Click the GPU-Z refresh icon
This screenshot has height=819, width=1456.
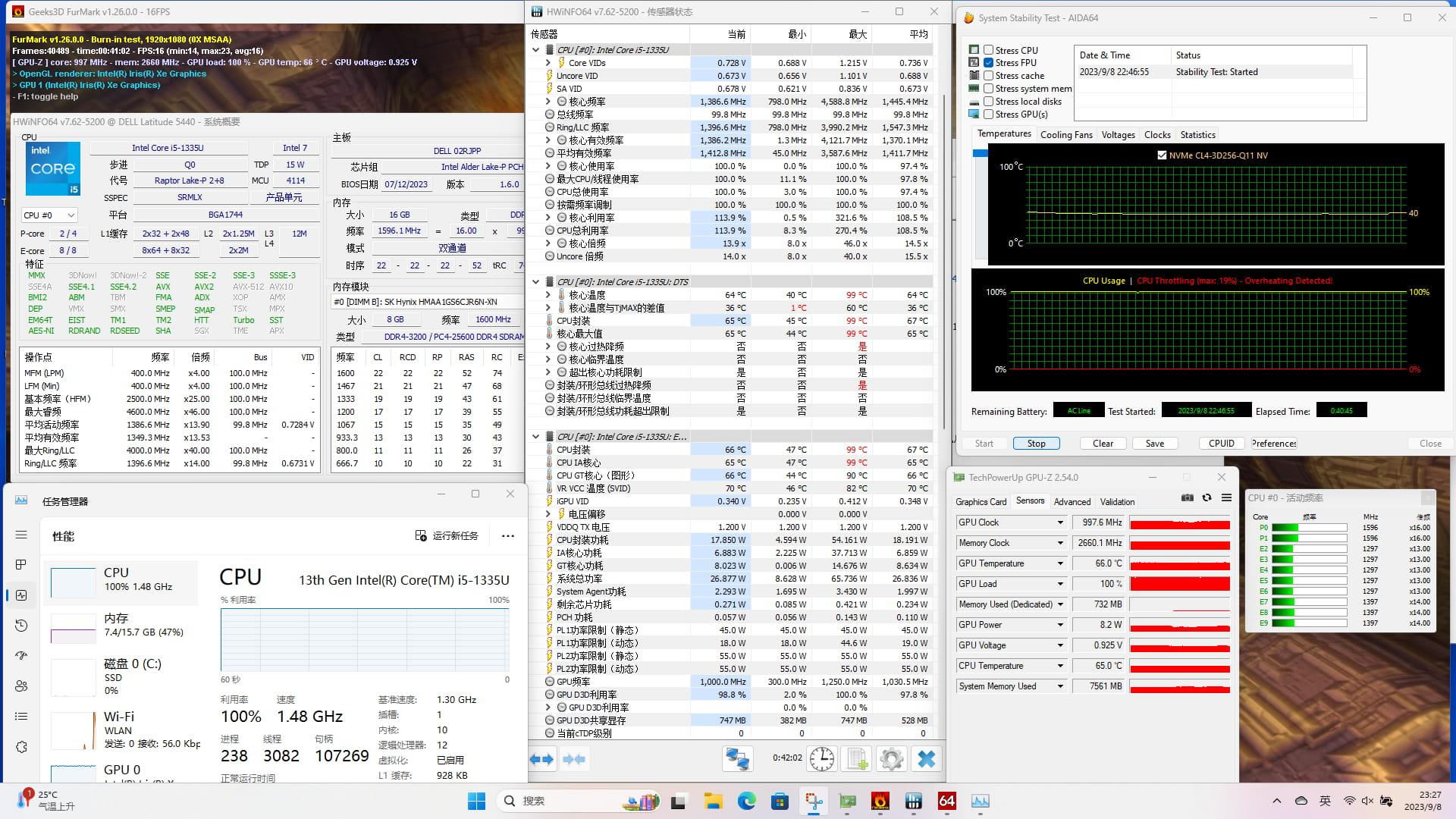(x=1207, y=497)
